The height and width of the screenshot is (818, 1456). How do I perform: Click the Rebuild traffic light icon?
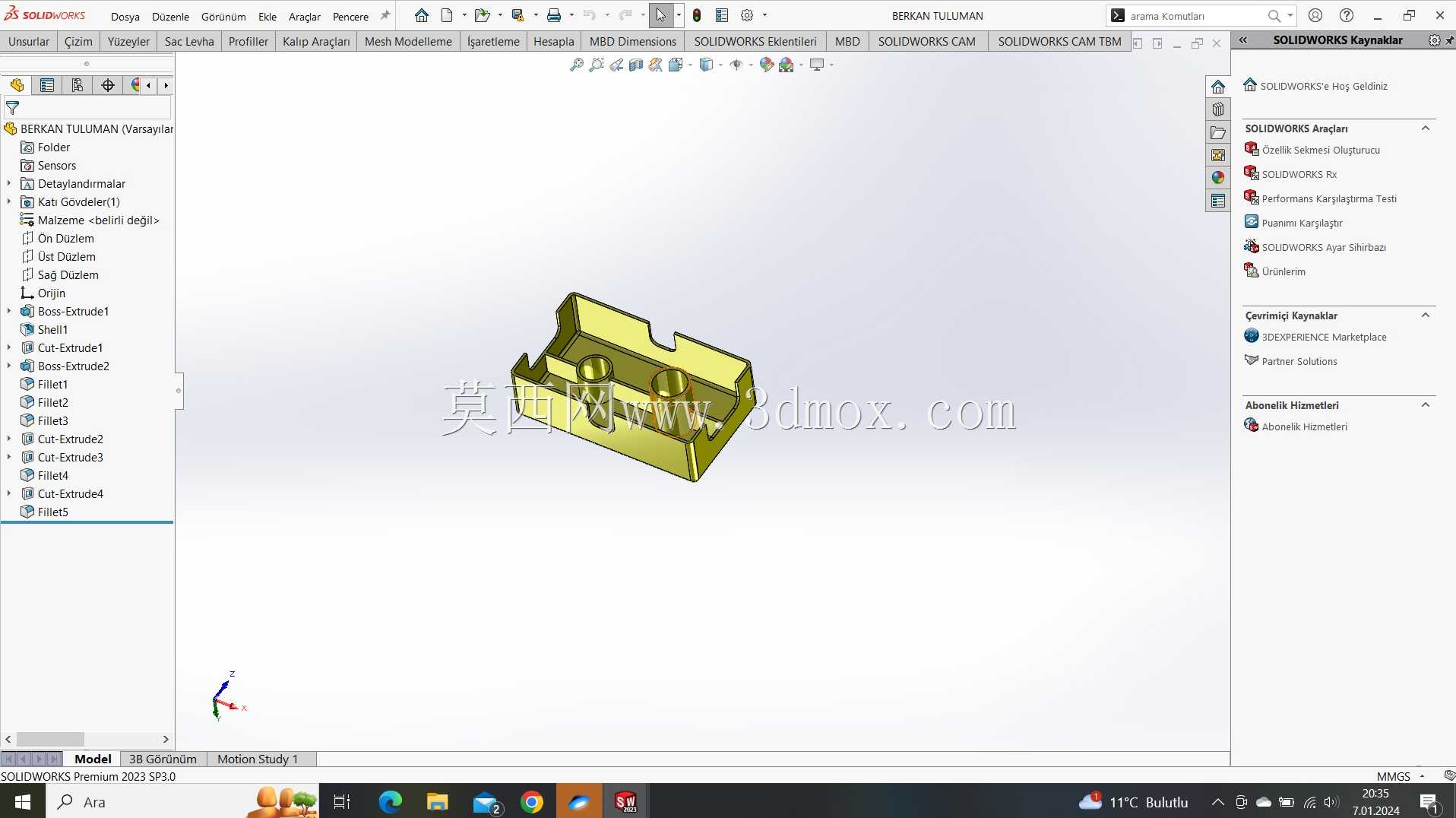(697, 15)
